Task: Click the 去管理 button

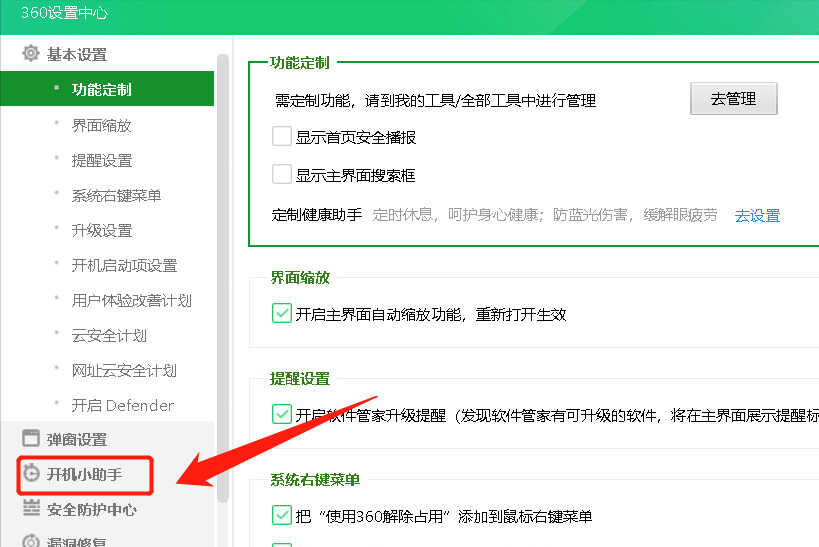Action: pos(733,98)
